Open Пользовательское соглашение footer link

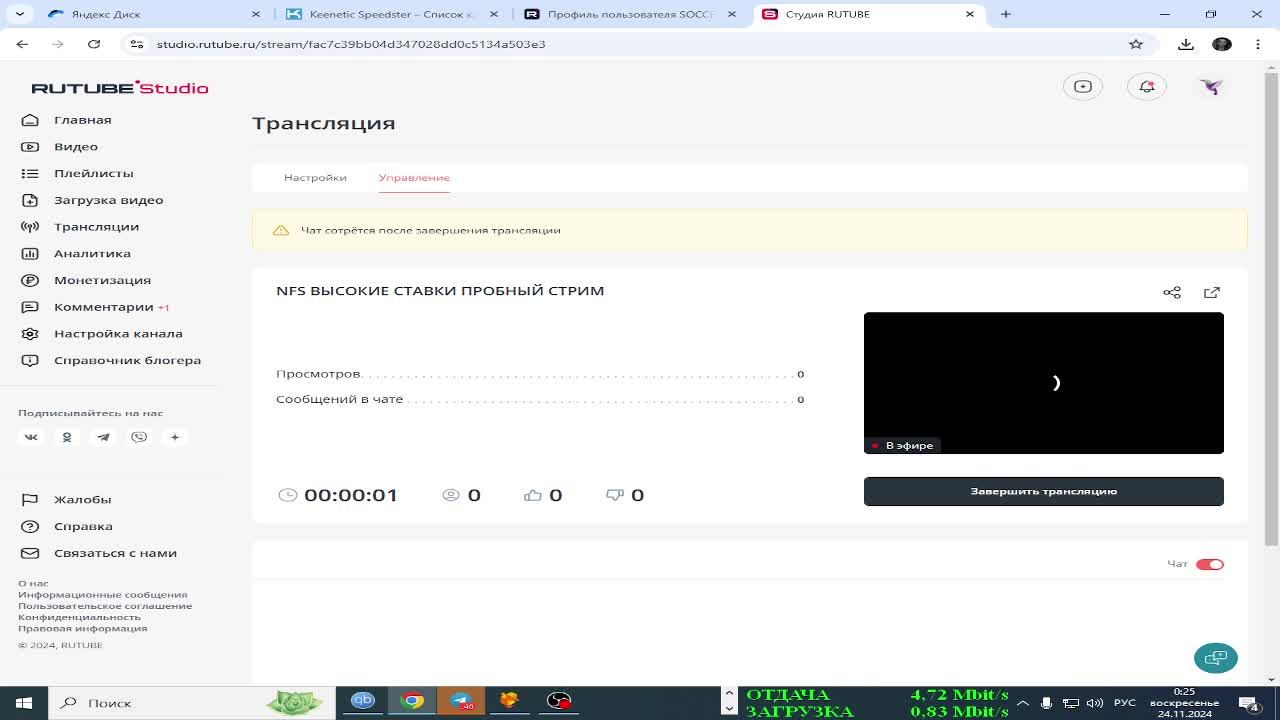pyautogui.click(x=105, y=605)
